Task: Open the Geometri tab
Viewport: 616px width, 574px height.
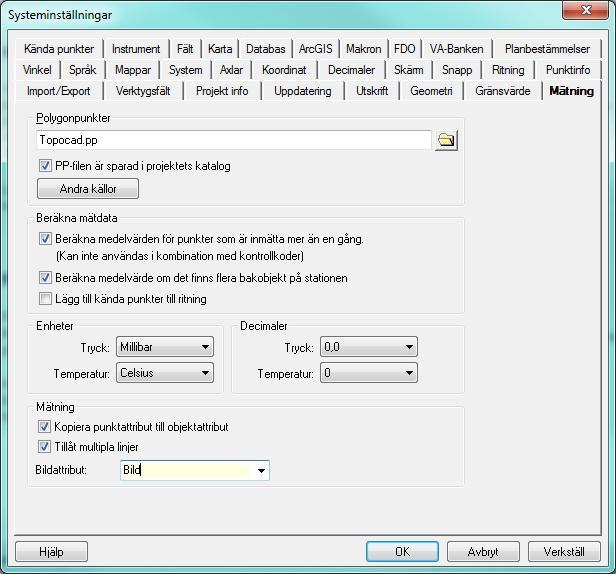Action: [x=431, y=91]
